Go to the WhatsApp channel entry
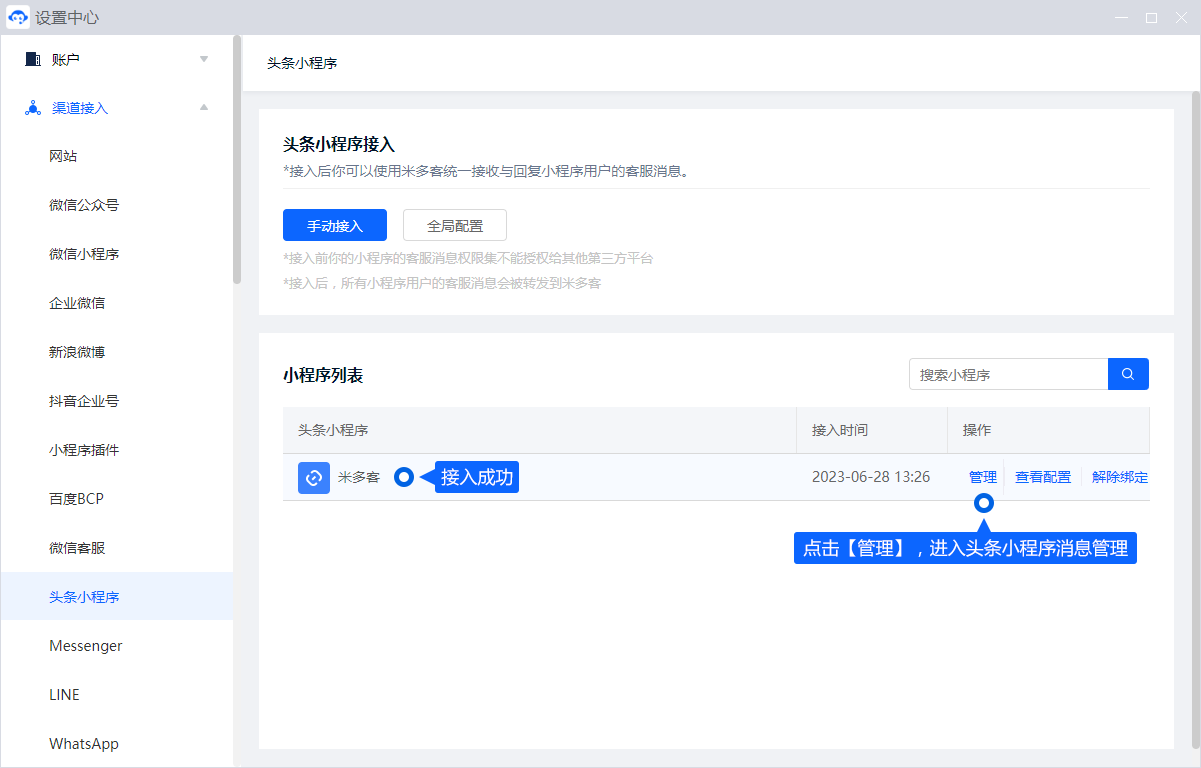1201x768 pixels. [84, 744]
